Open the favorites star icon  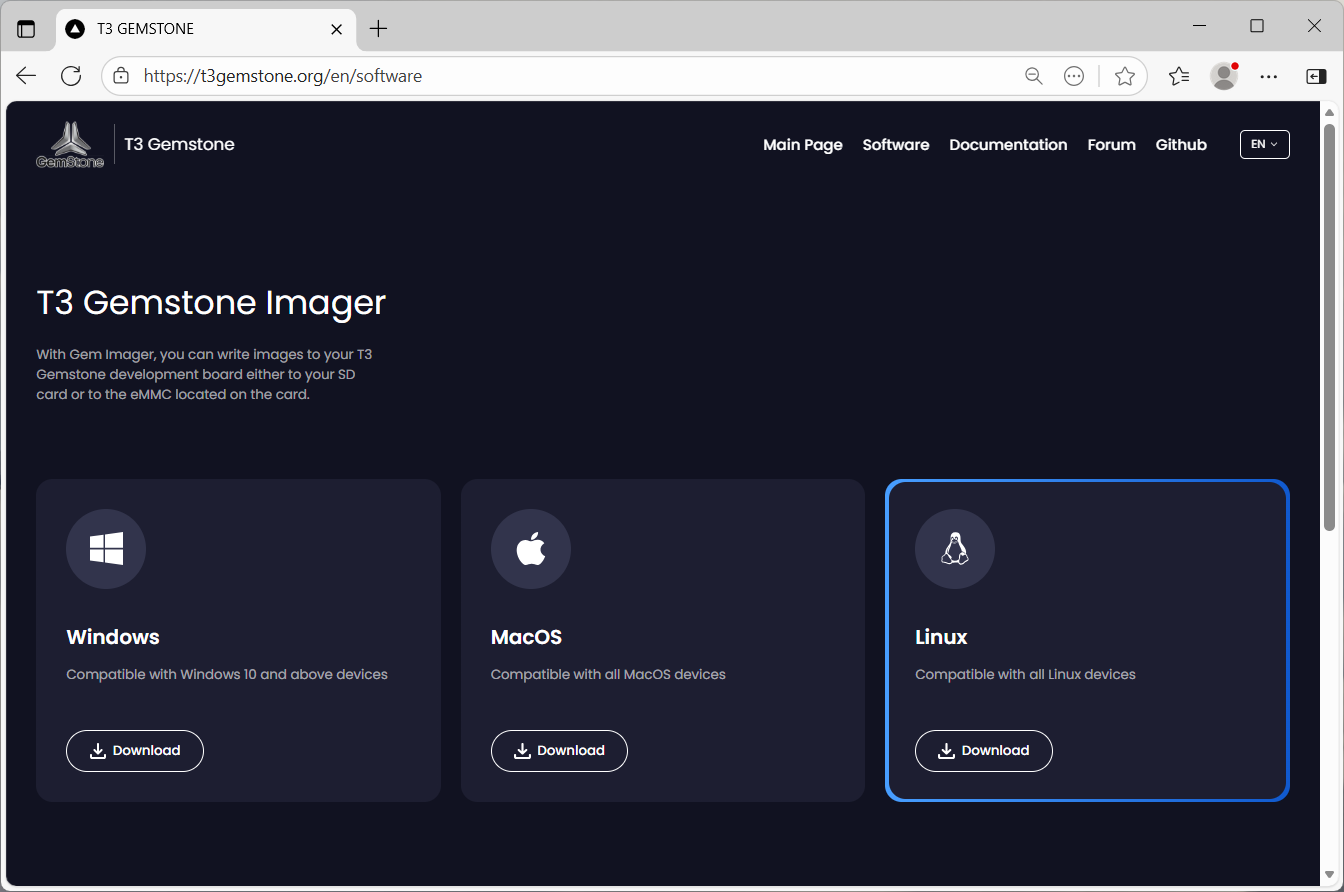click(x=1125, y=75)
